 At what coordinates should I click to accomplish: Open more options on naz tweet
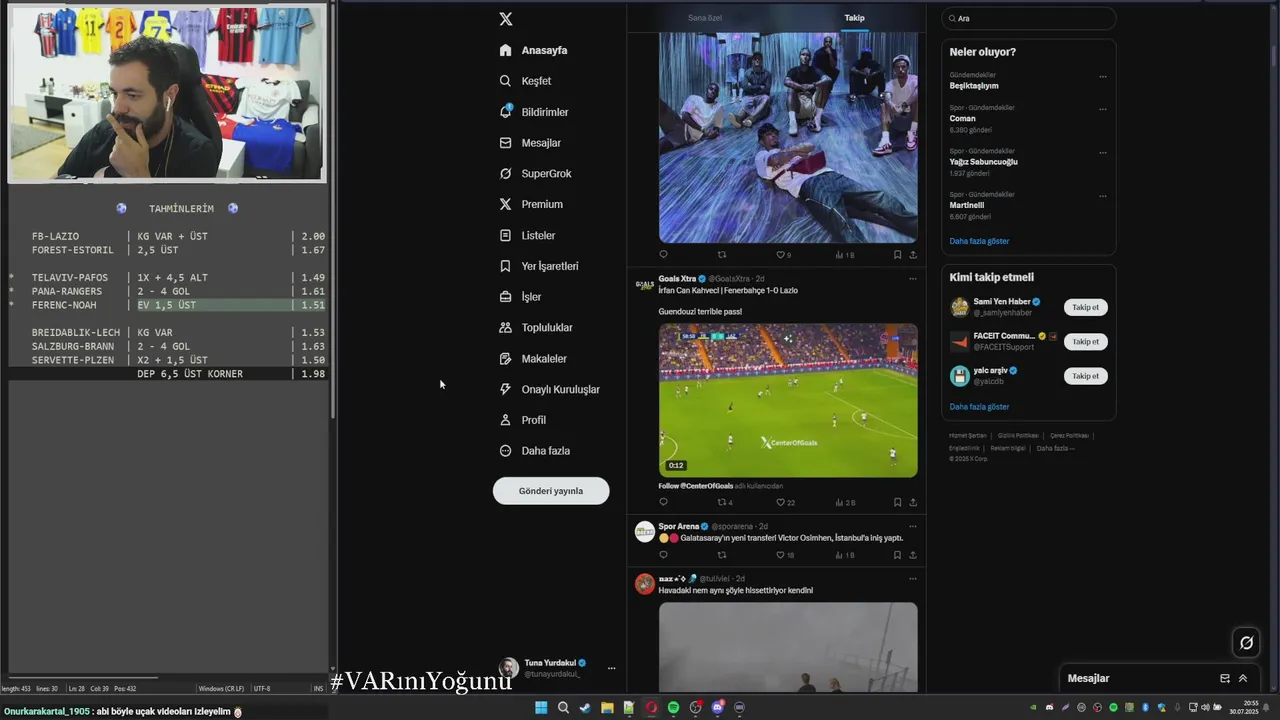click(x=912, y=578)
